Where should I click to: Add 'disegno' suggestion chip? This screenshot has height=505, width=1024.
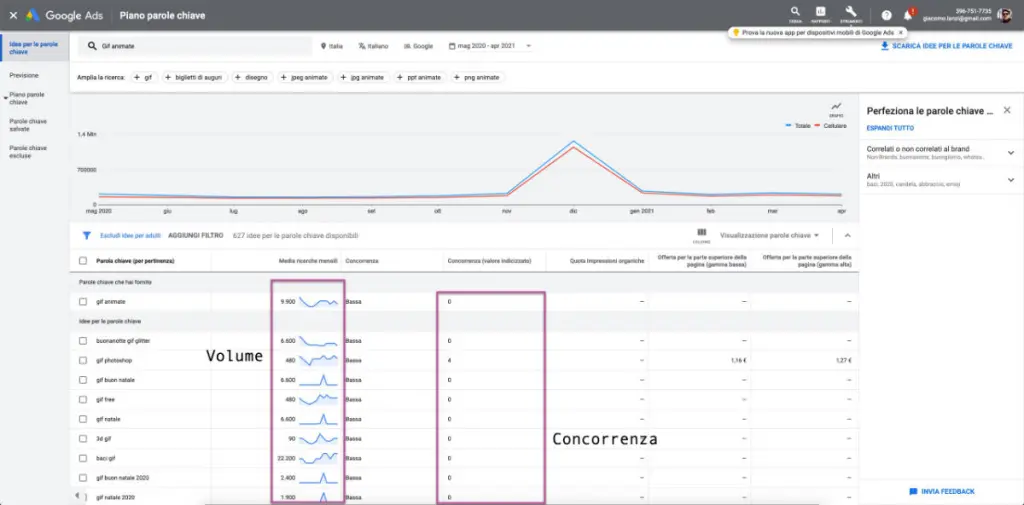click(x=251, y=77)
